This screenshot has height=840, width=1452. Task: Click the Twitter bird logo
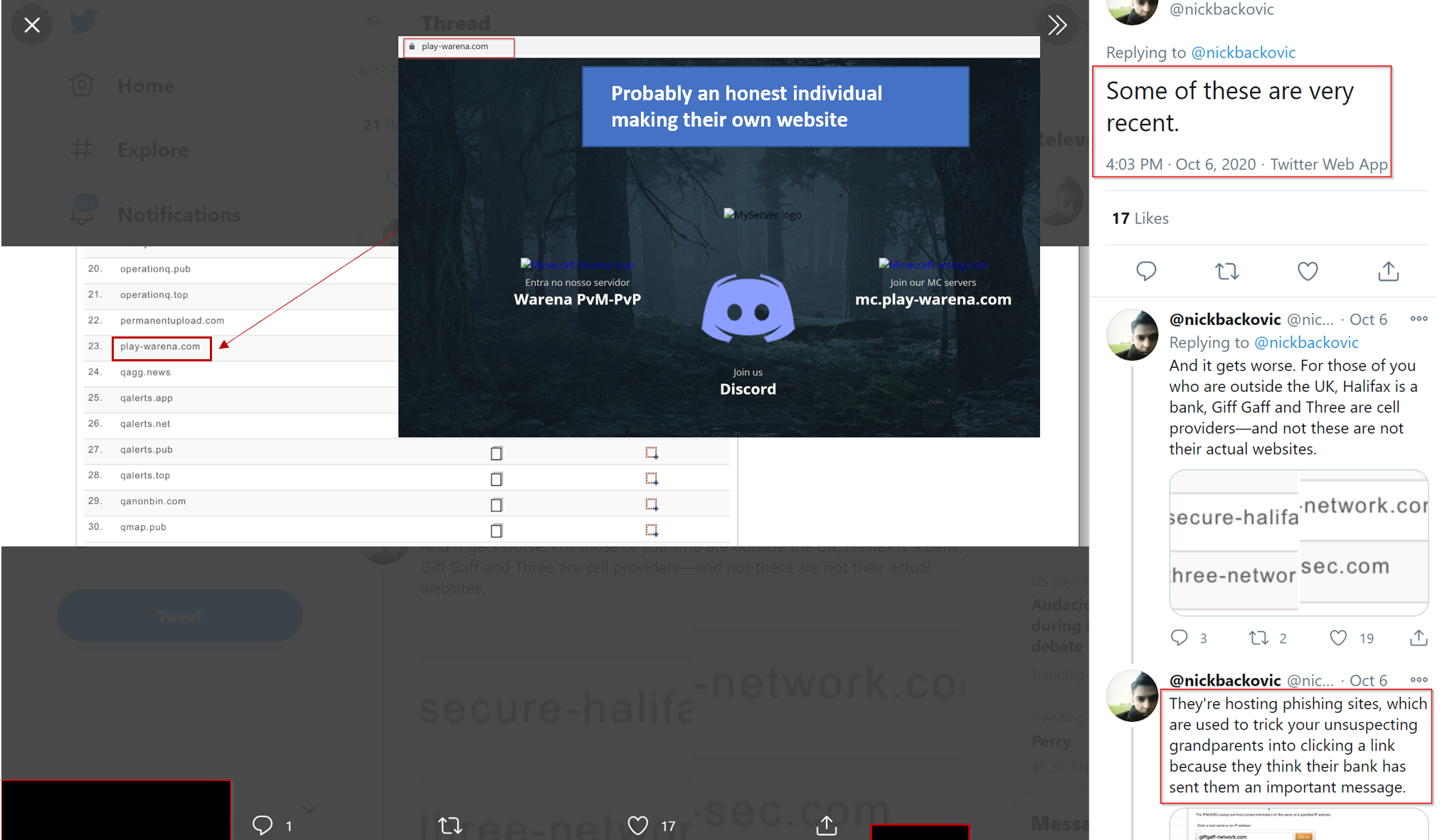point(83,22)
